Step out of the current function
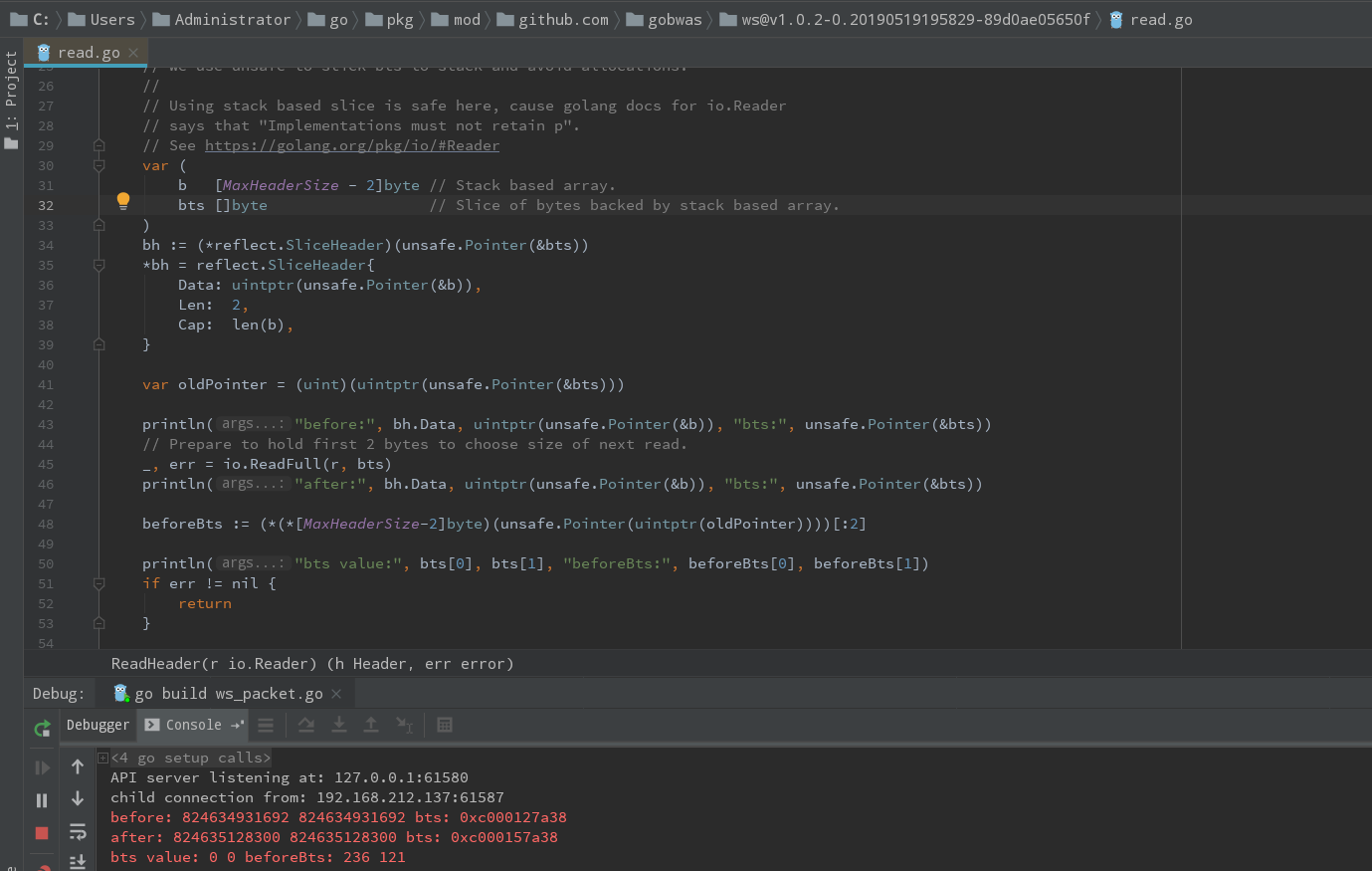The image size is (1372, 871). coord(371,726)
